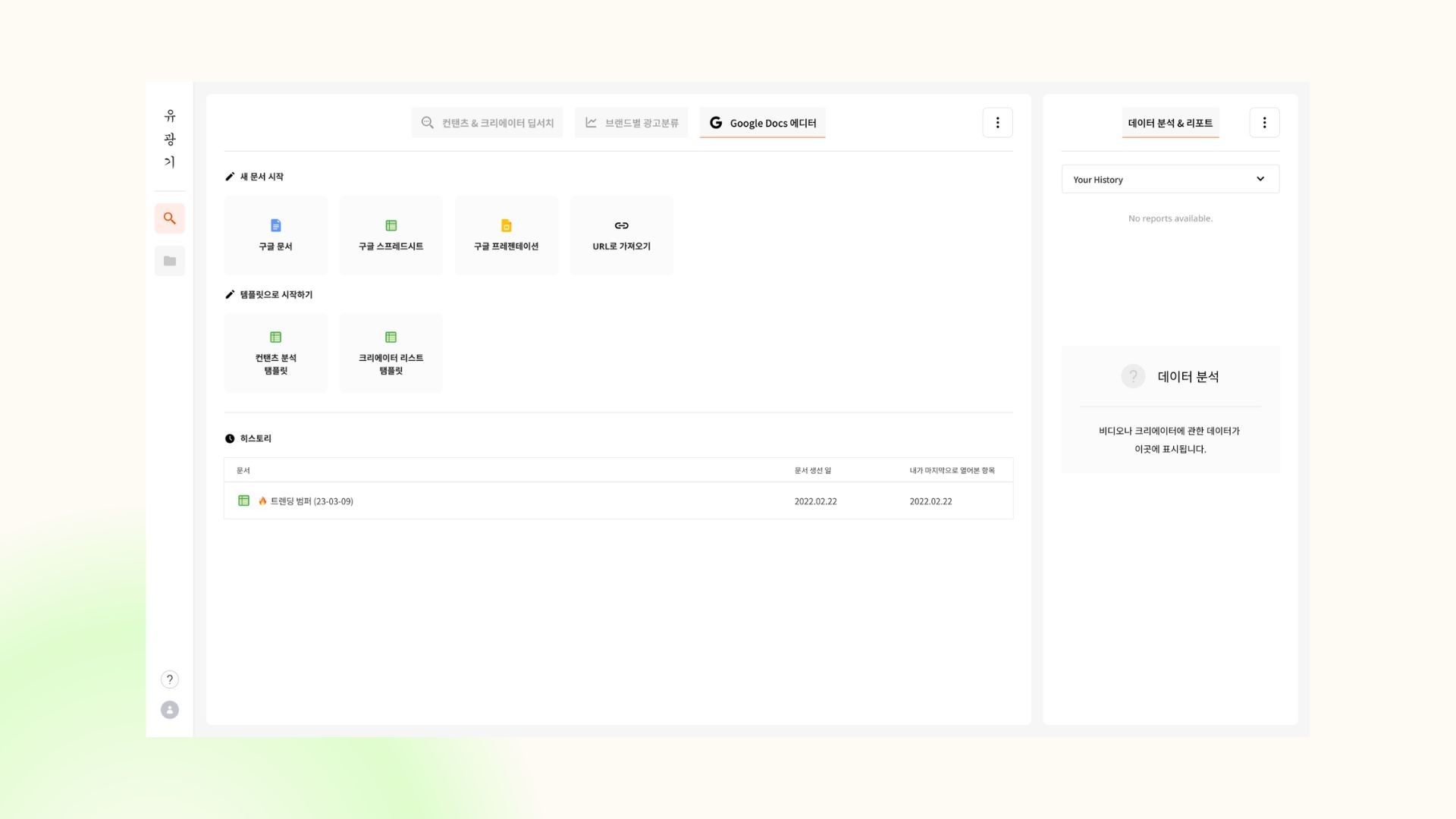Click the pencil icon beside 템플릿으로 시작하기
Screen dimensions: 1456x819
point(230,294)
